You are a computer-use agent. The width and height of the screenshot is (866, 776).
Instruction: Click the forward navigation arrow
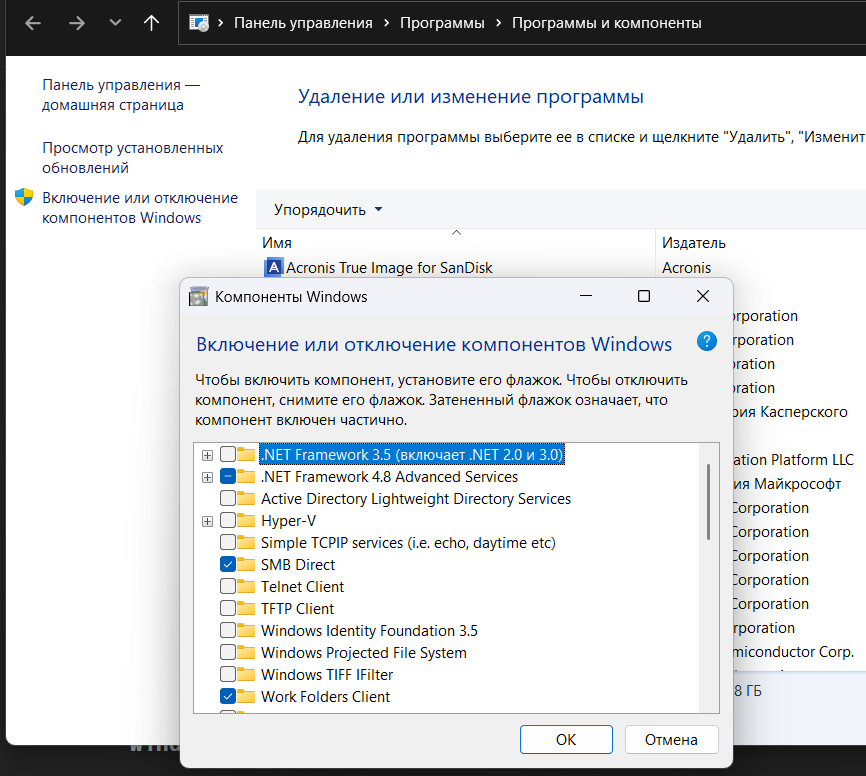point(77,23)
